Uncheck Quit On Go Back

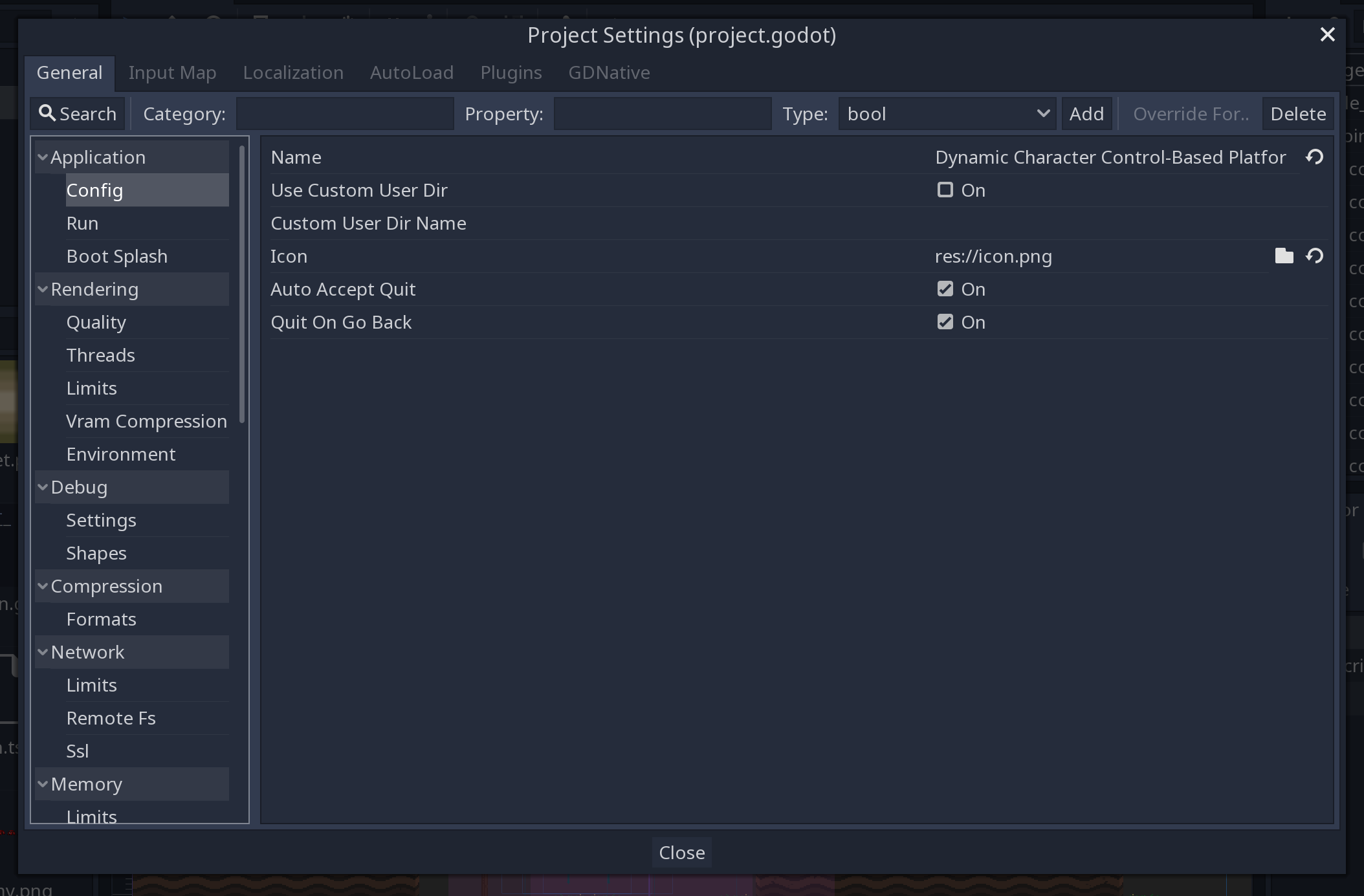click(x=945, y=322)
